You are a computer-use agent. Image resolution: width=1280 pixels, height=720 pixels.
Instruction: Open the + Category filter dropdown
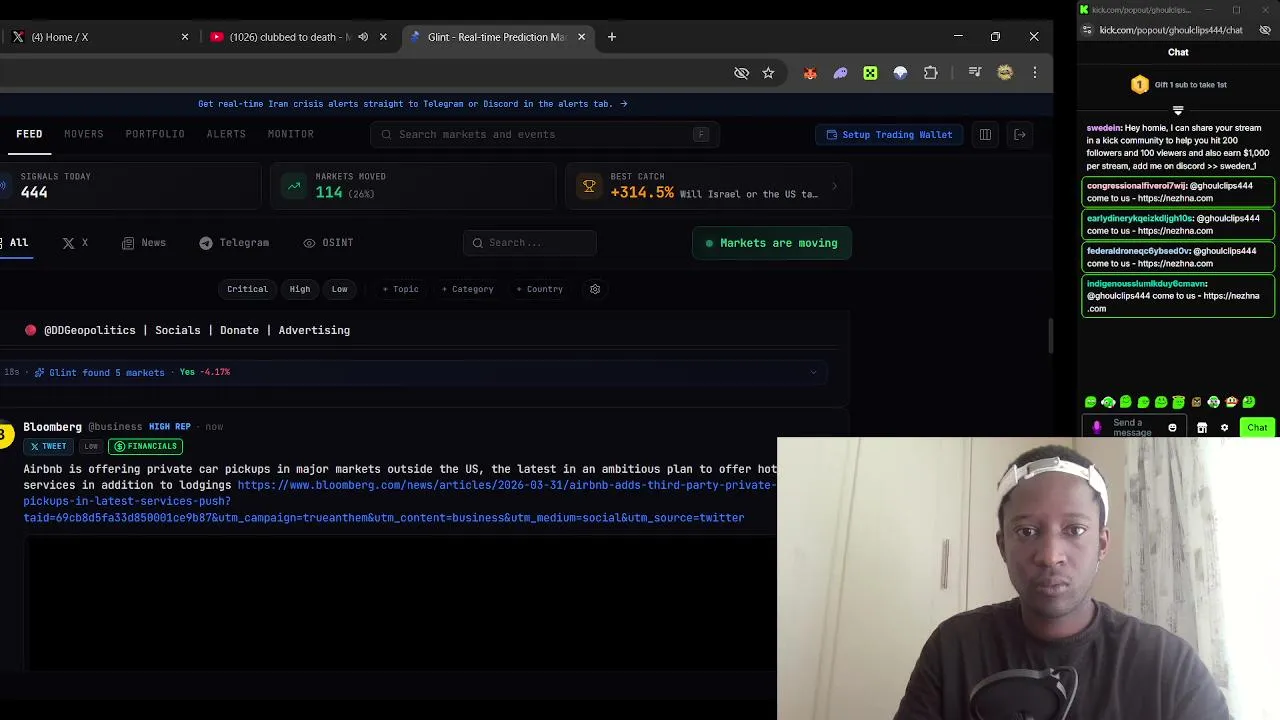click(467, 289)
